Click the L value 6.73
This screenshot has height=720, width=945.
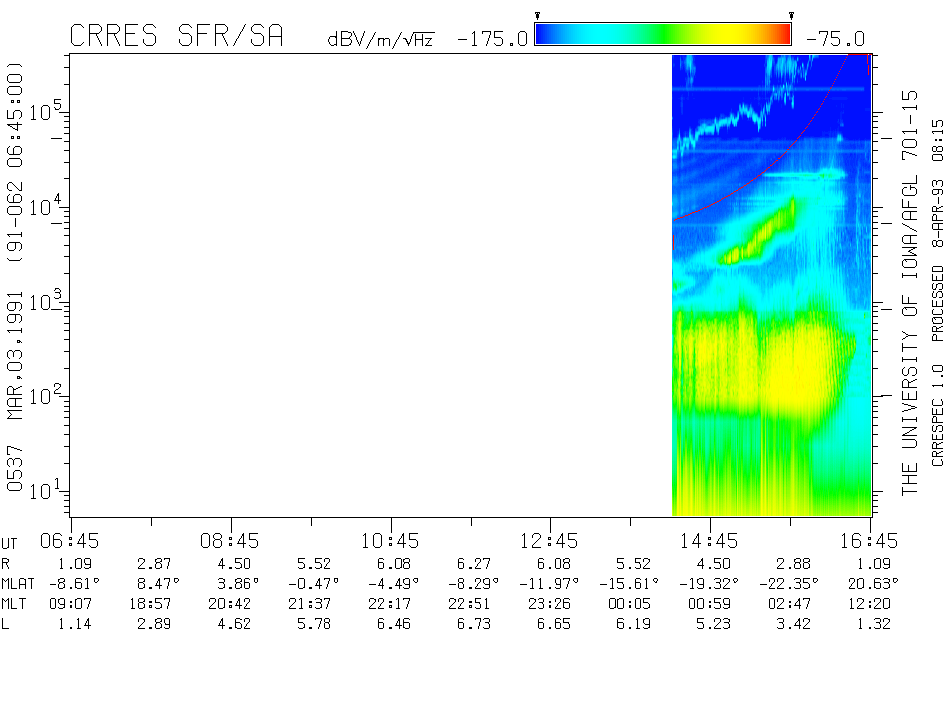pyautogui.click(x=470, y=624)
